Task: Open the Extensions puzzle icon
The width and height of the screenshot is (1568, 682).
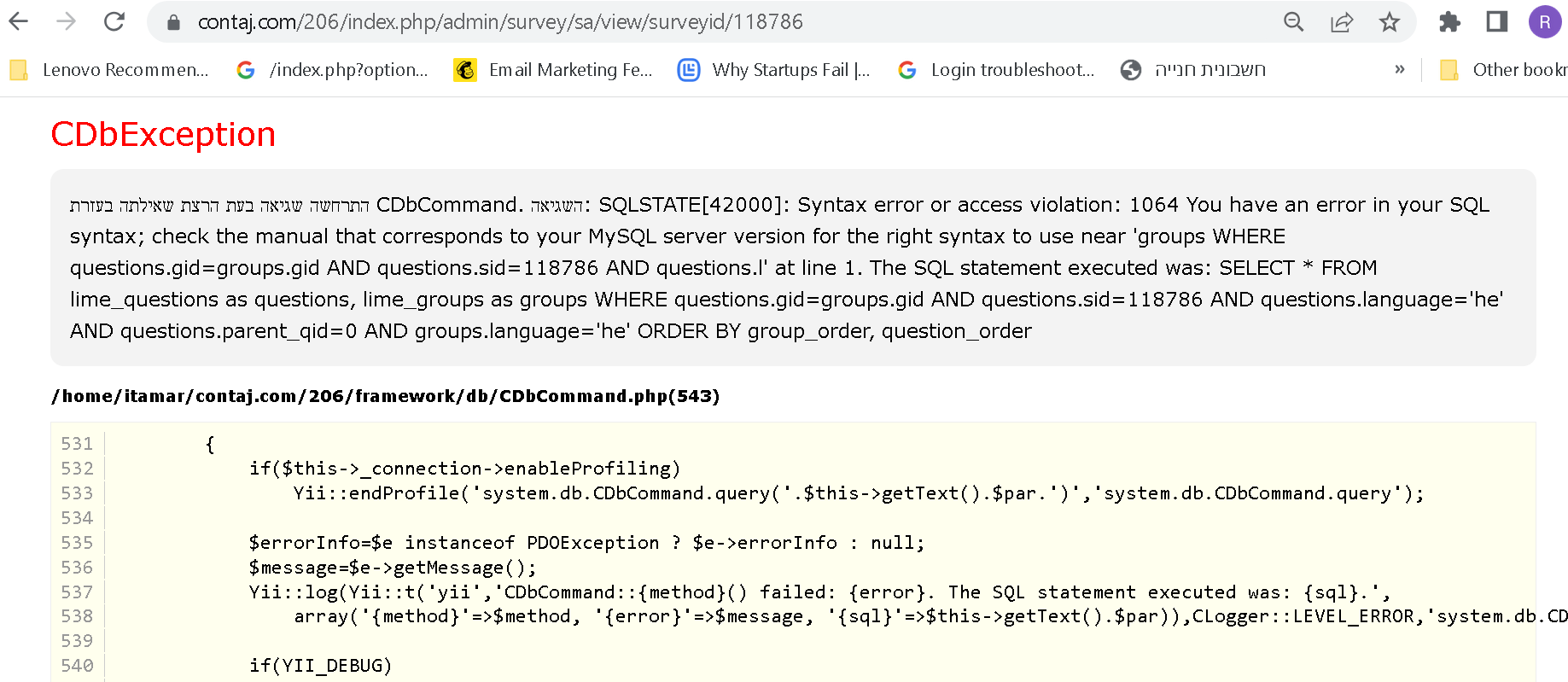Action: tap(1449, 22)
